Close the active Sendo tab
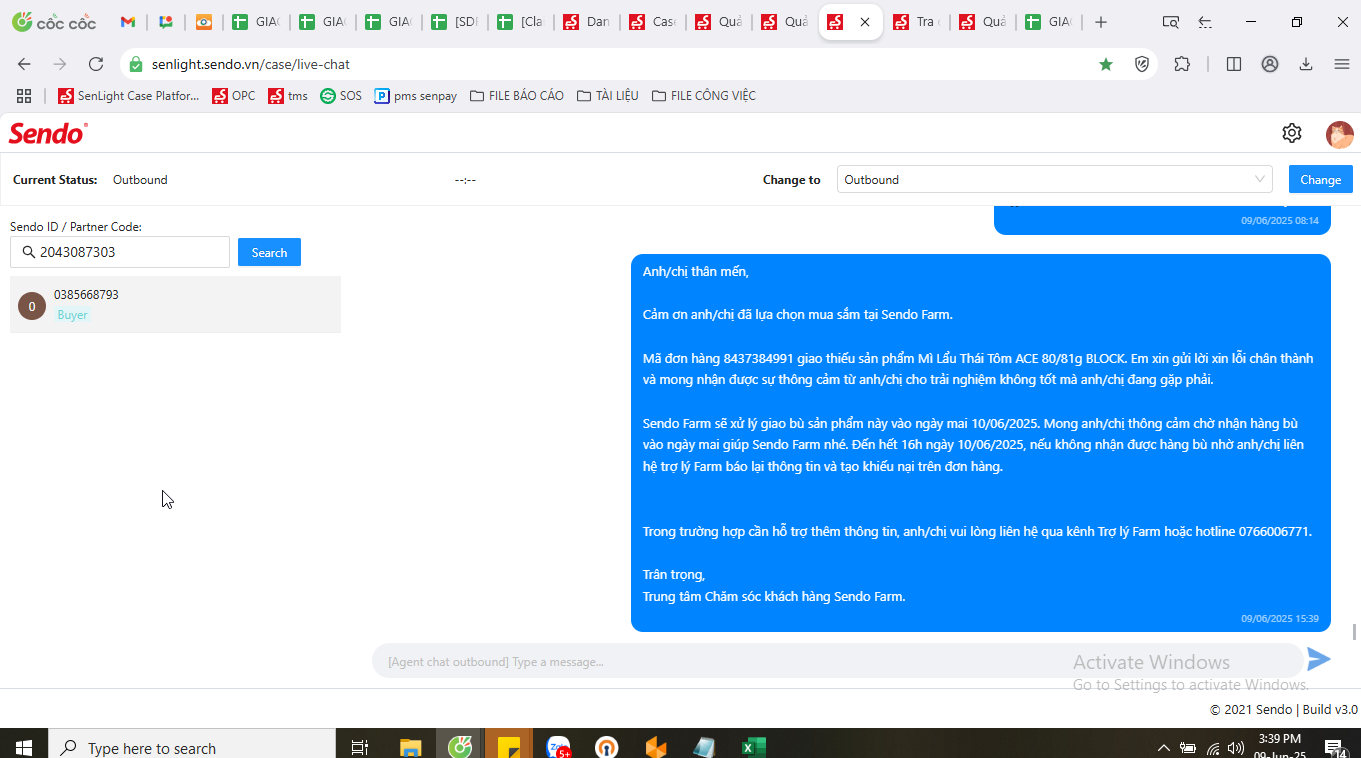1361x758 pixels. (x=865, y=22)
